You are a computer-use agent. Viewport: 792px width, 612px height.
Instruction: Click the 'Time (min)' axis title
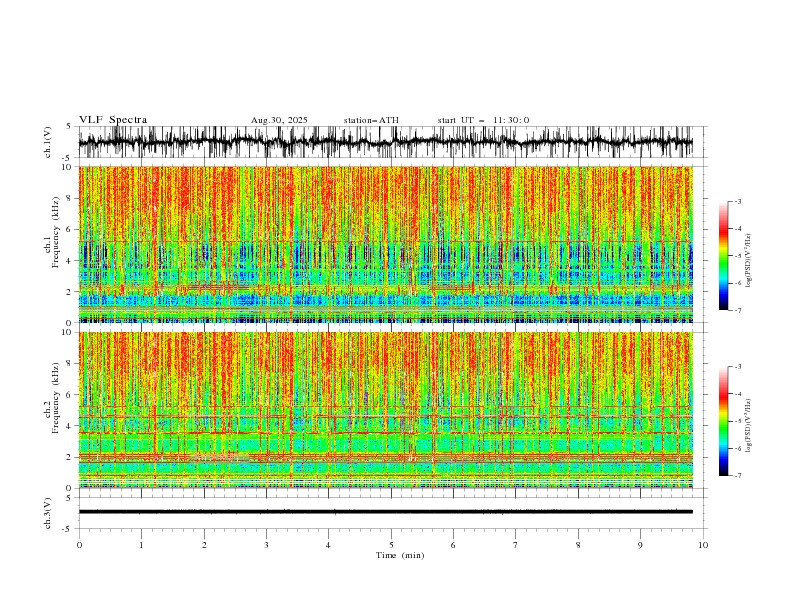click(x=400, y=555)
